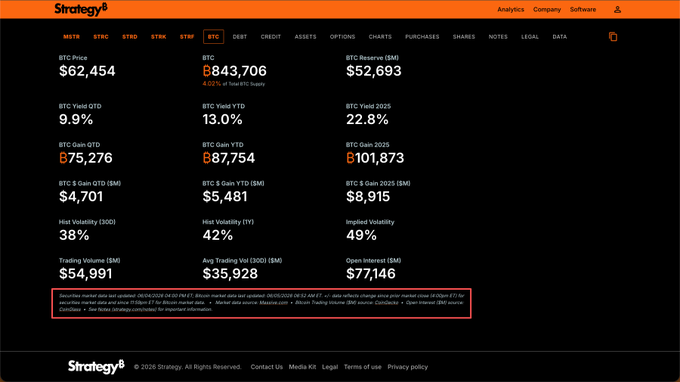Click the BTC Yield YTD value 13.0%
This screenshot has width=680, height=382.
pos(222,120)
